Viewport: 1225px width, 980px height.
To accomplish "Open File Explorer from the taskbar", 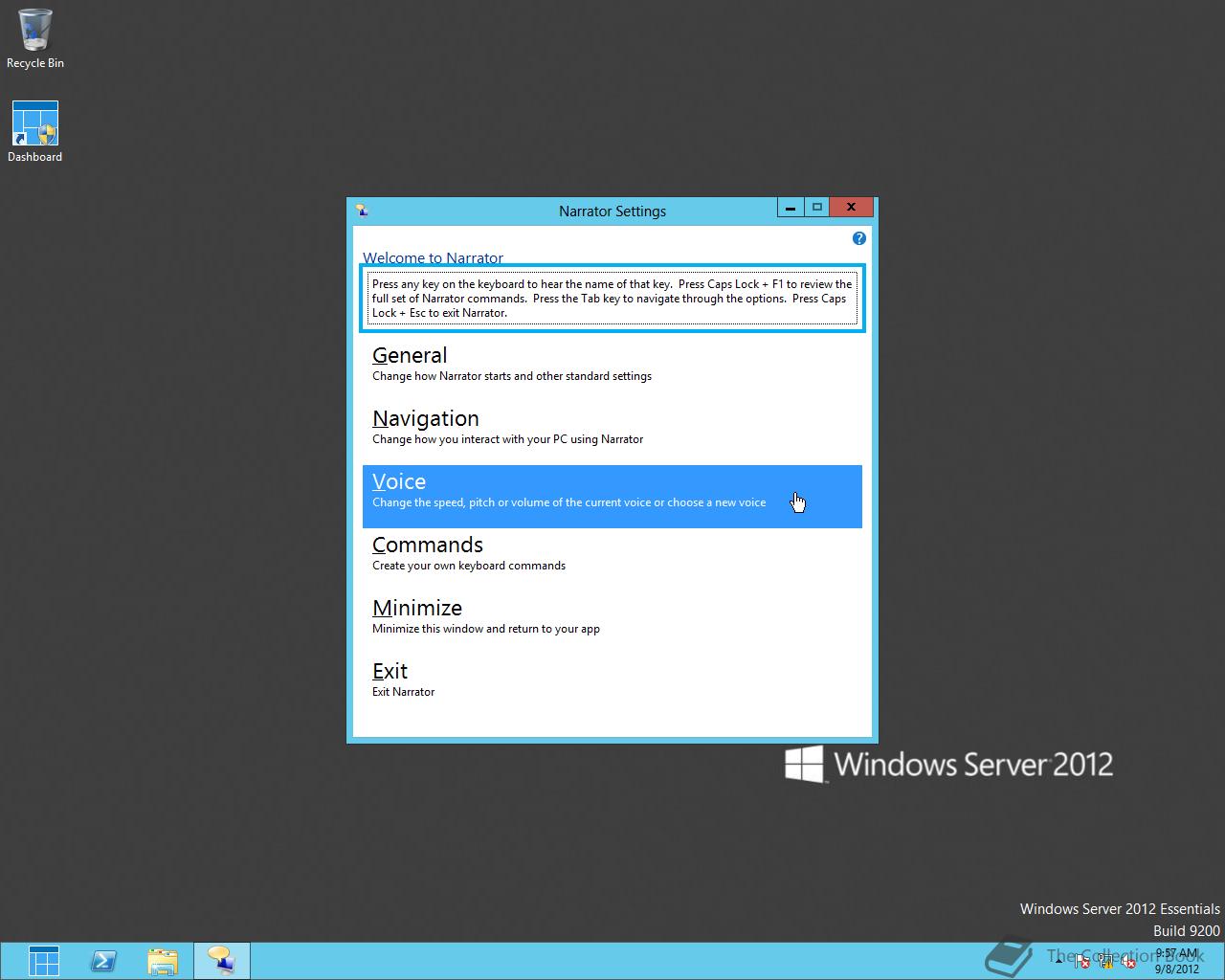I will (x=163, y=961).
